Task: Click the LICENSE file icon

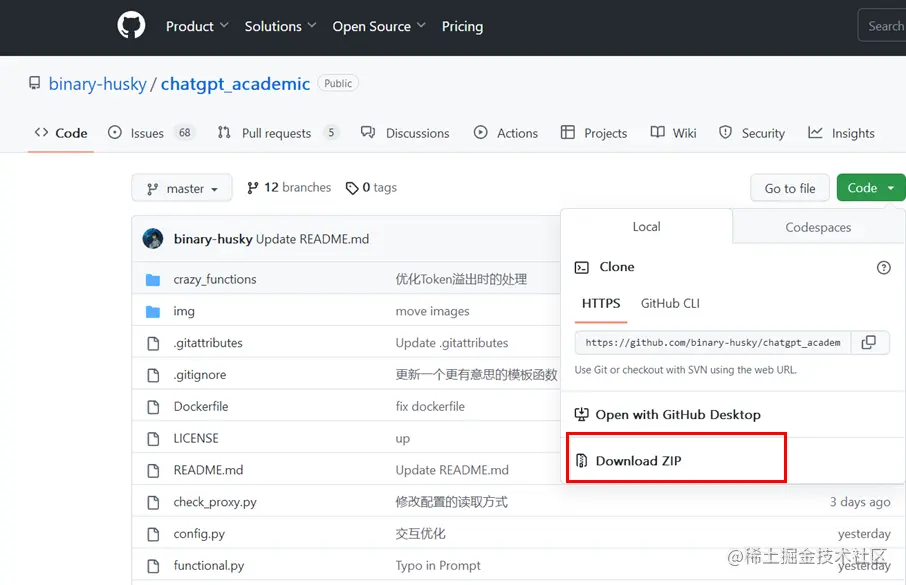Action: tap(153, 439)
